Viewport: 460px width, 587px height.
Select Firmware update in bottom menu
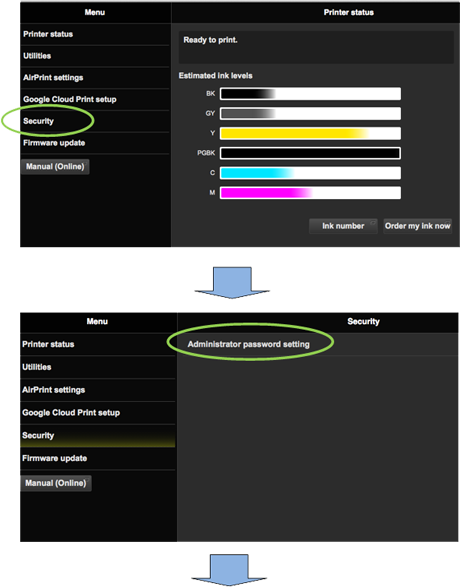[x=98, y=459]
